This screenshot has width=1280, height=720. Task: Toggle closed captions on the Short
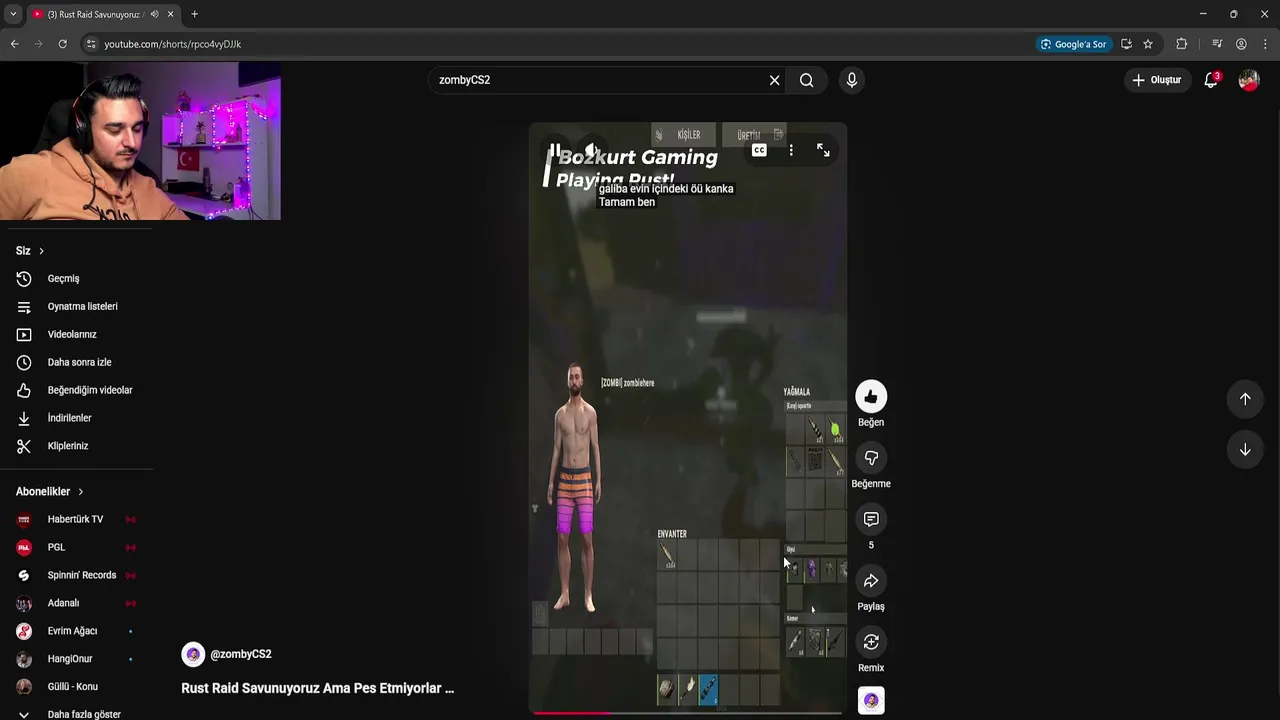tap(759, 150)
